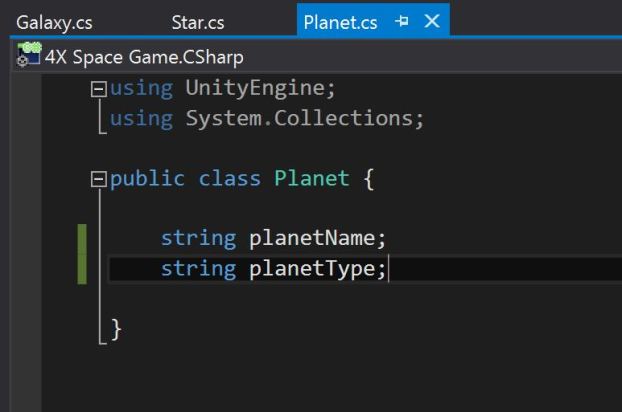The image size is (622, 412).
Task: Click the green change marker beside planetName
Action: [82, 239]
